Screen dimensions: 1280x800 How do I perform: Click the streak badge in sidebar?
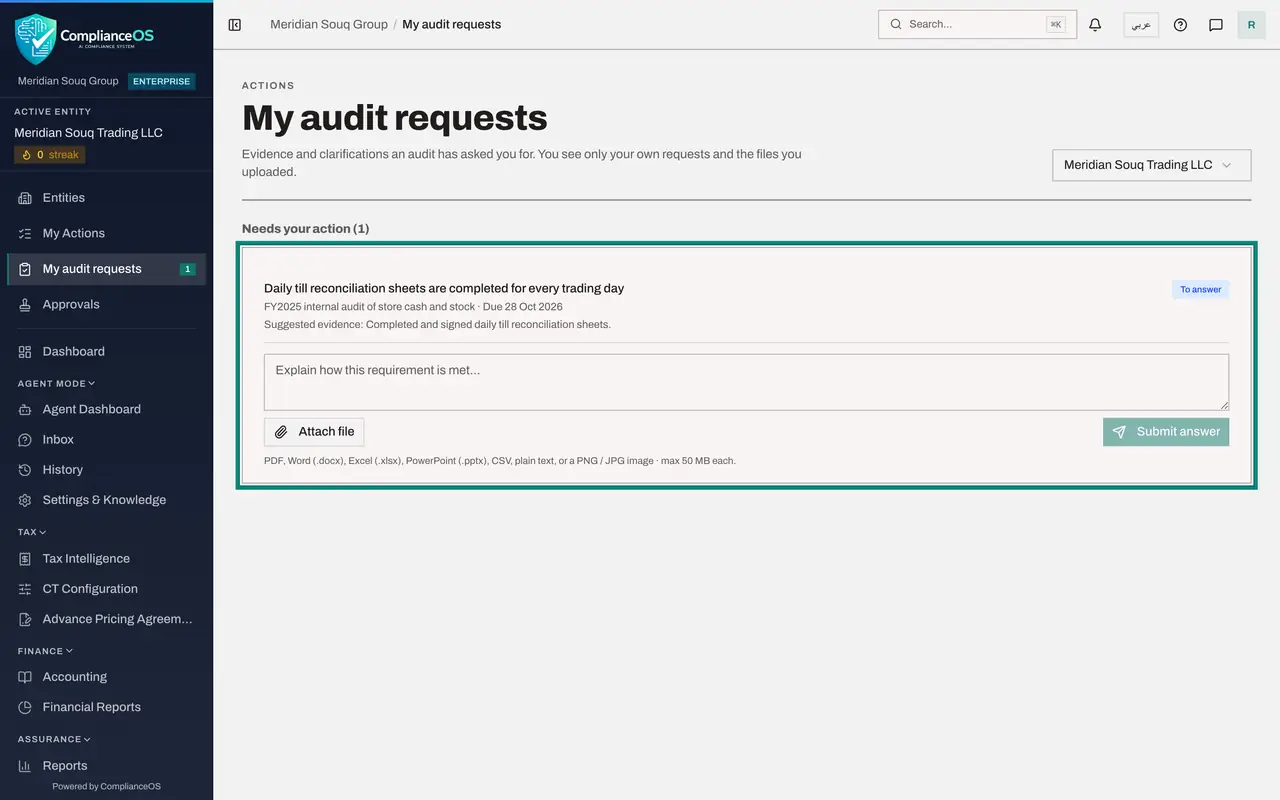tap(50, 155)
